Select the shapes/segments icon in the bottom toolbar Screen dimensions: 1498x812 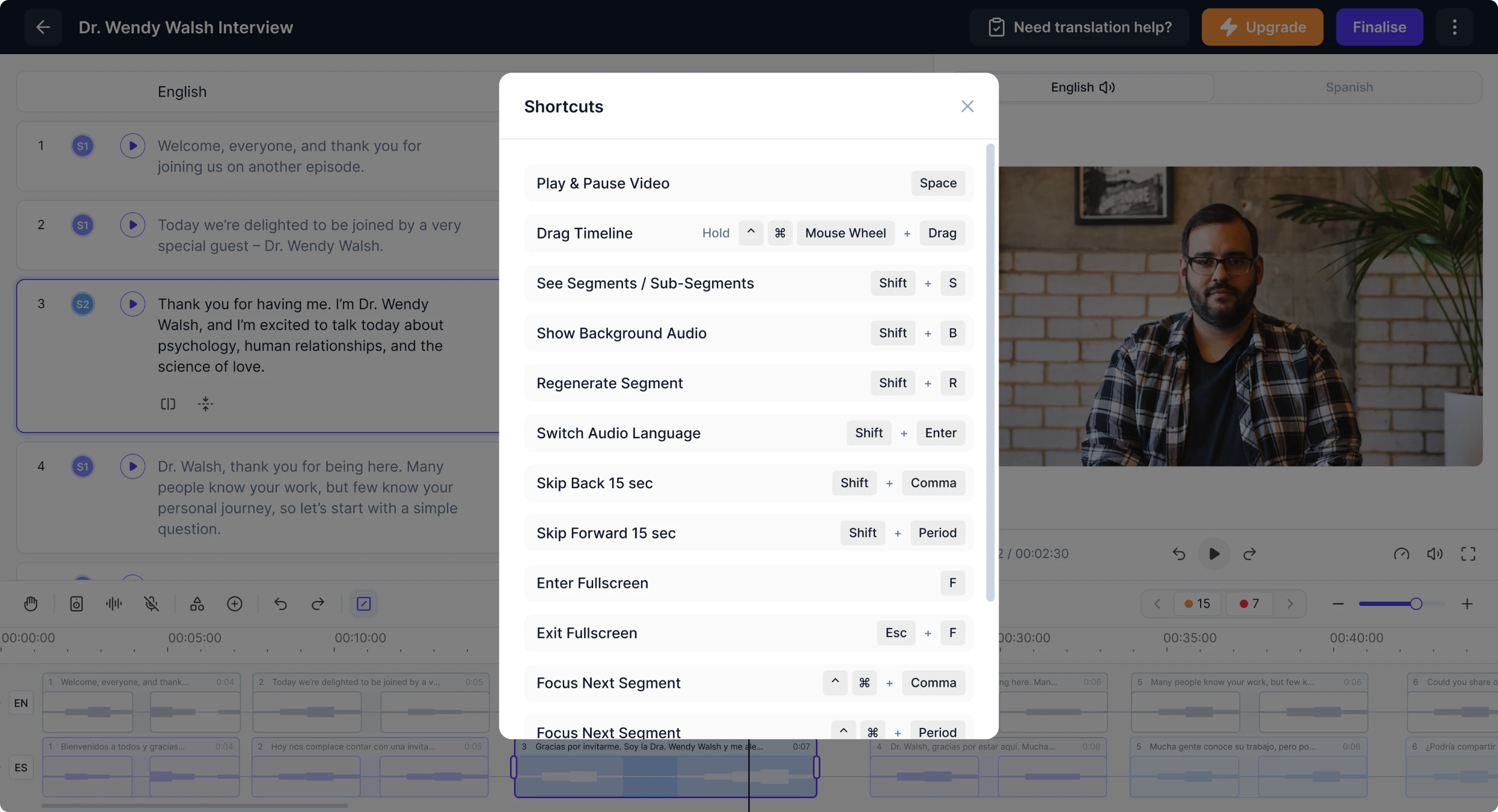click(197, 604)
